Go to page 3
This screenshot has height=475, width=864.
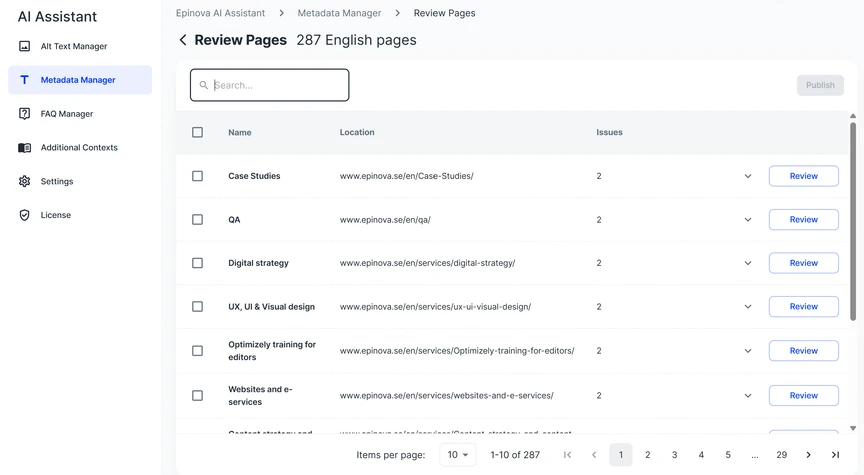coord(674,455)
